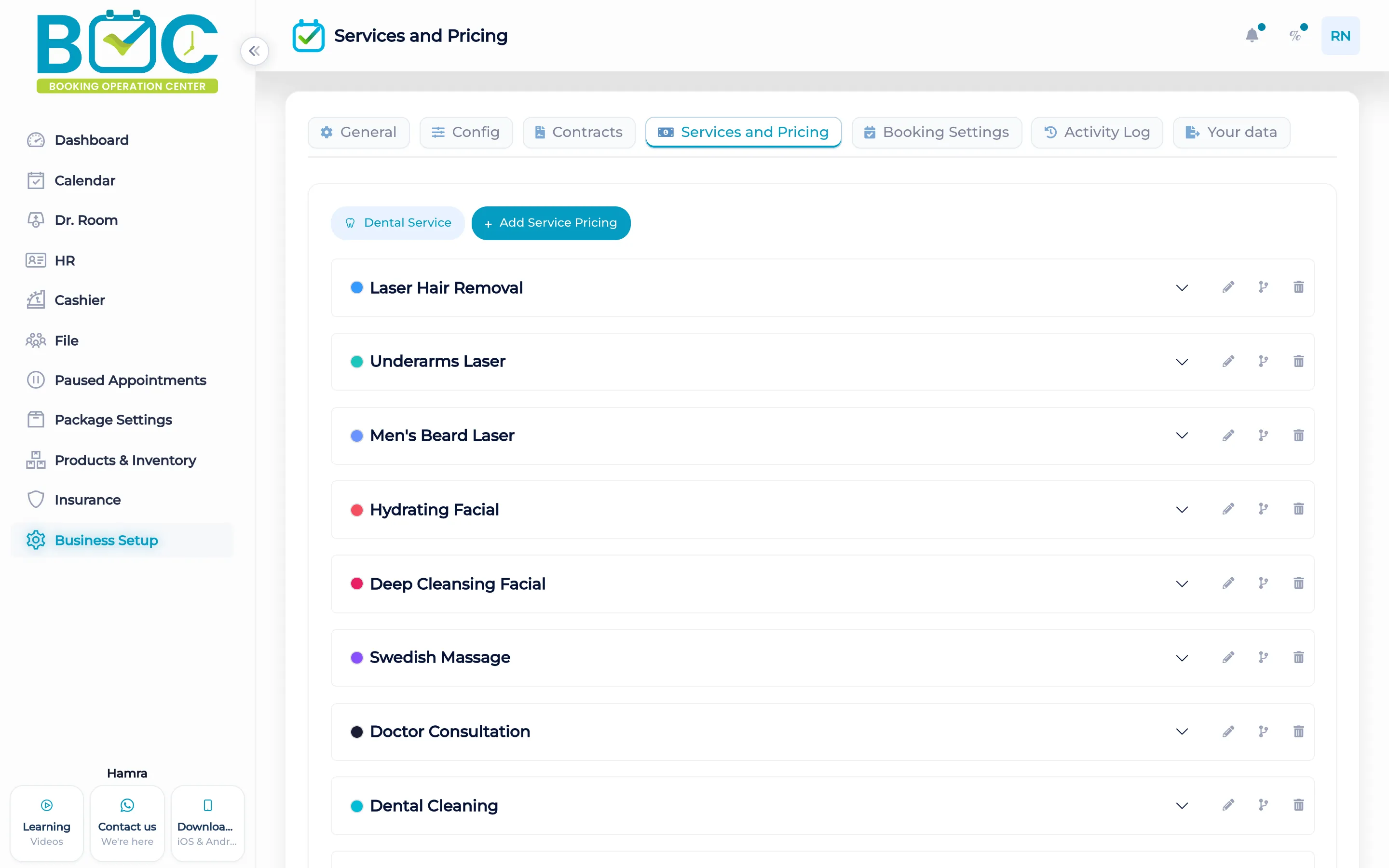Open branch options for Underarms Laser
This screenshot has width=1389, height=868.
[x=1263, y=361]
